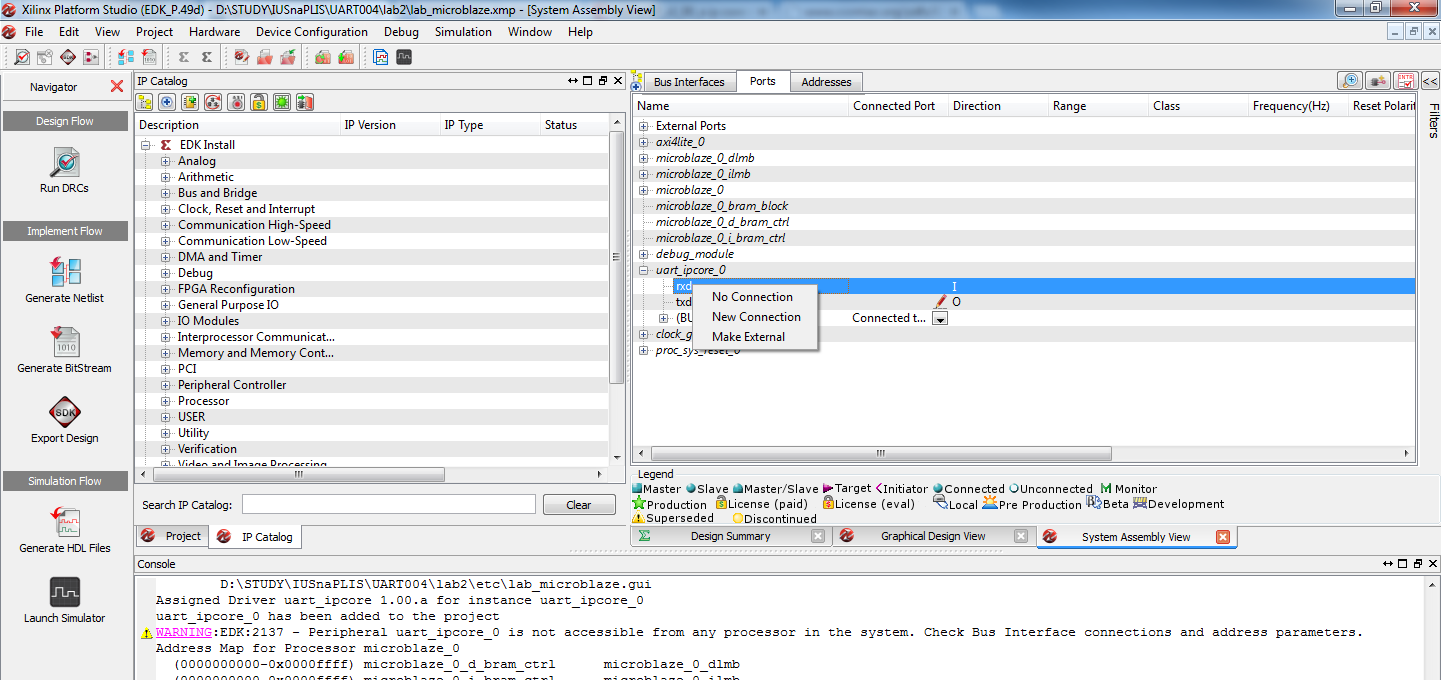Click Generate HDL Files in Navigator
Screen dimensions: 1441x690
tap(64, 530)
